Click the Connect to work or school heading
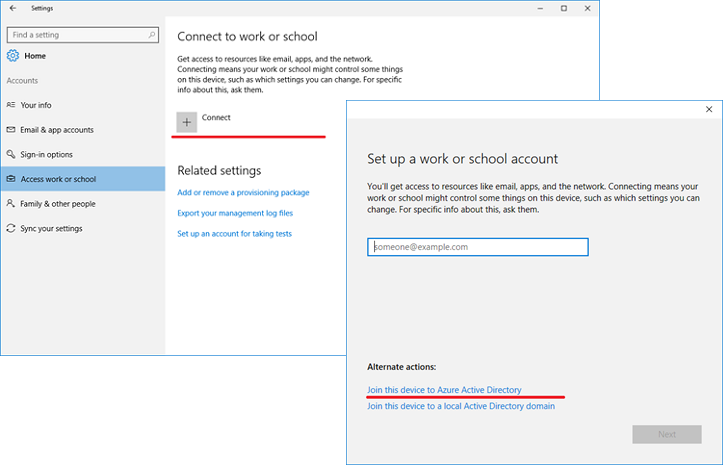 [247, 36]
